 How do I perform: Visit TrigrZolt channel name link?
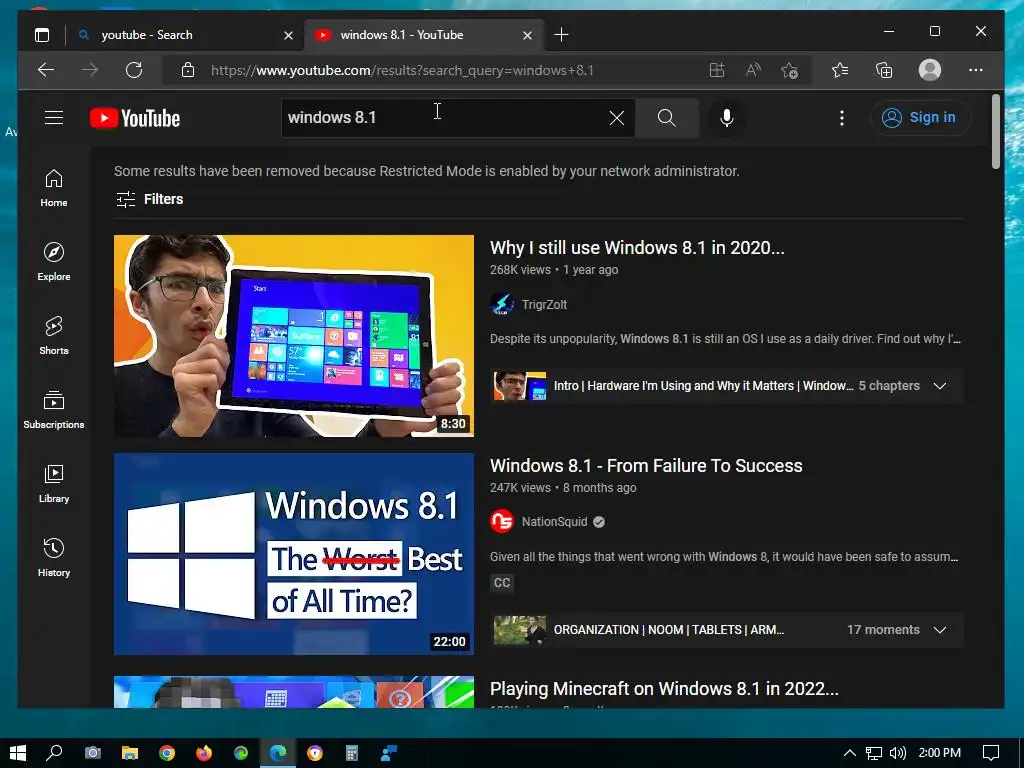click(544, 304)
